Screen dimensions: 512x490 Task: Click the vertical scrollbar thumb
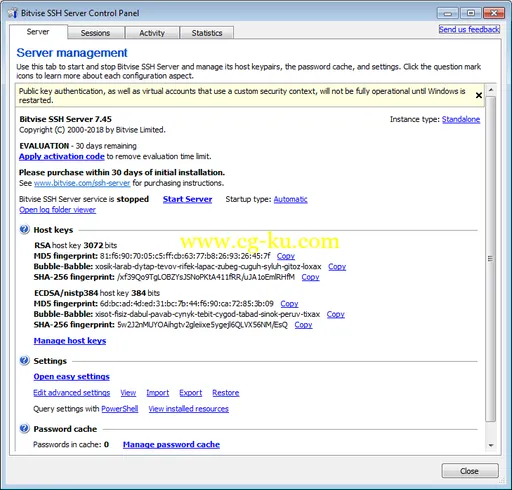coord(491,259)
